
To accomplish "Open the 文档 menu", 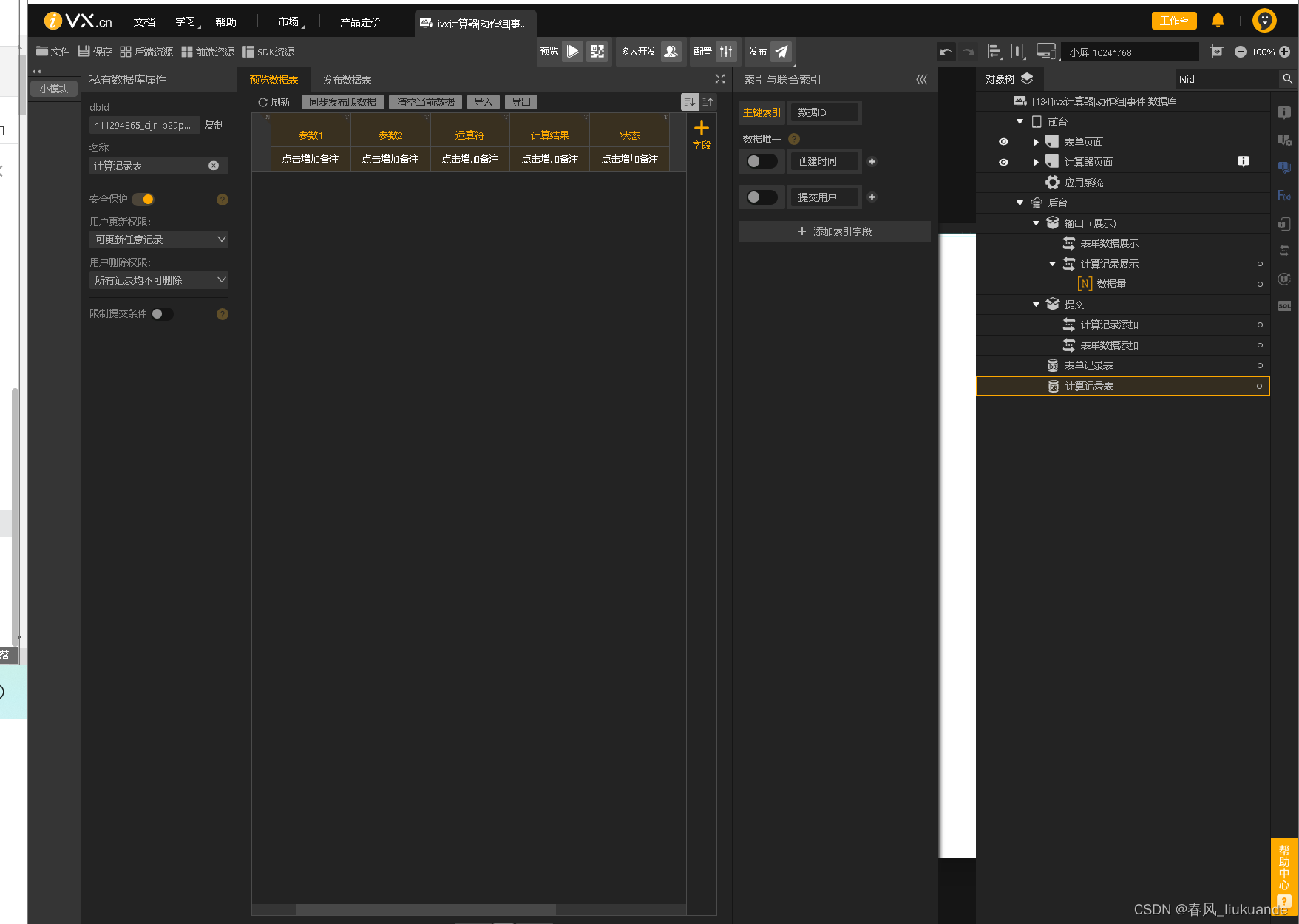I will (144, 22).
